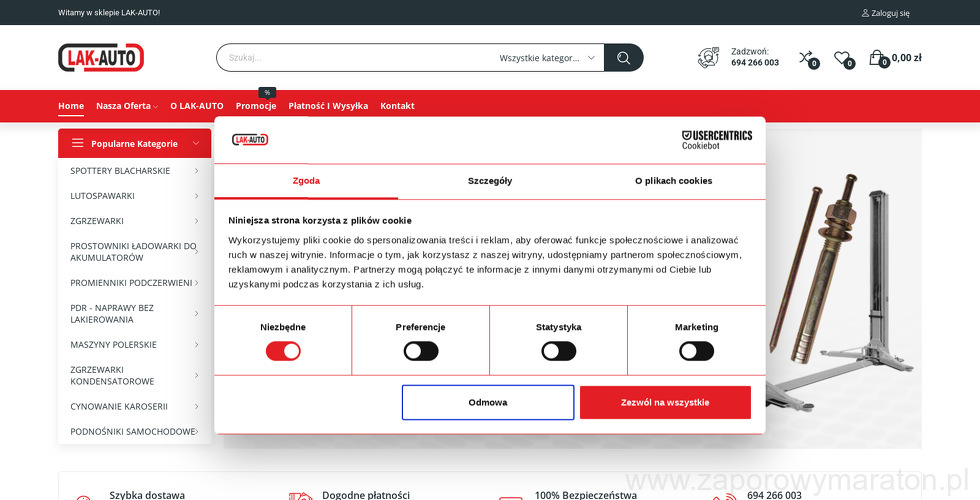
Task: Click the hamburger icon in Popularne Kategorie
Action: tap(78, 143)
